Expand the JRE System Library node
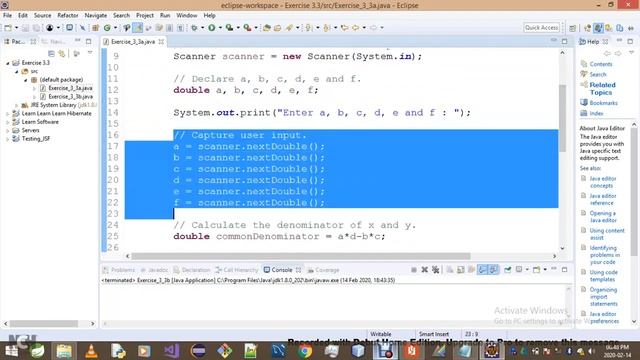 pos(16,105)
